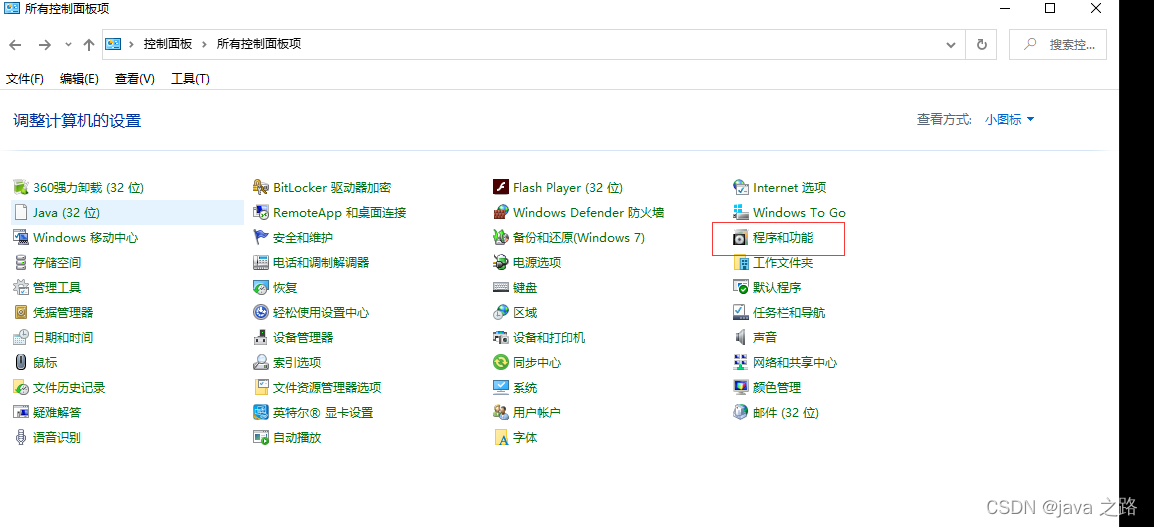Screen dimensions: 1154x527
Task: Click the Forward navigation arrow
Action: (45, 44)
